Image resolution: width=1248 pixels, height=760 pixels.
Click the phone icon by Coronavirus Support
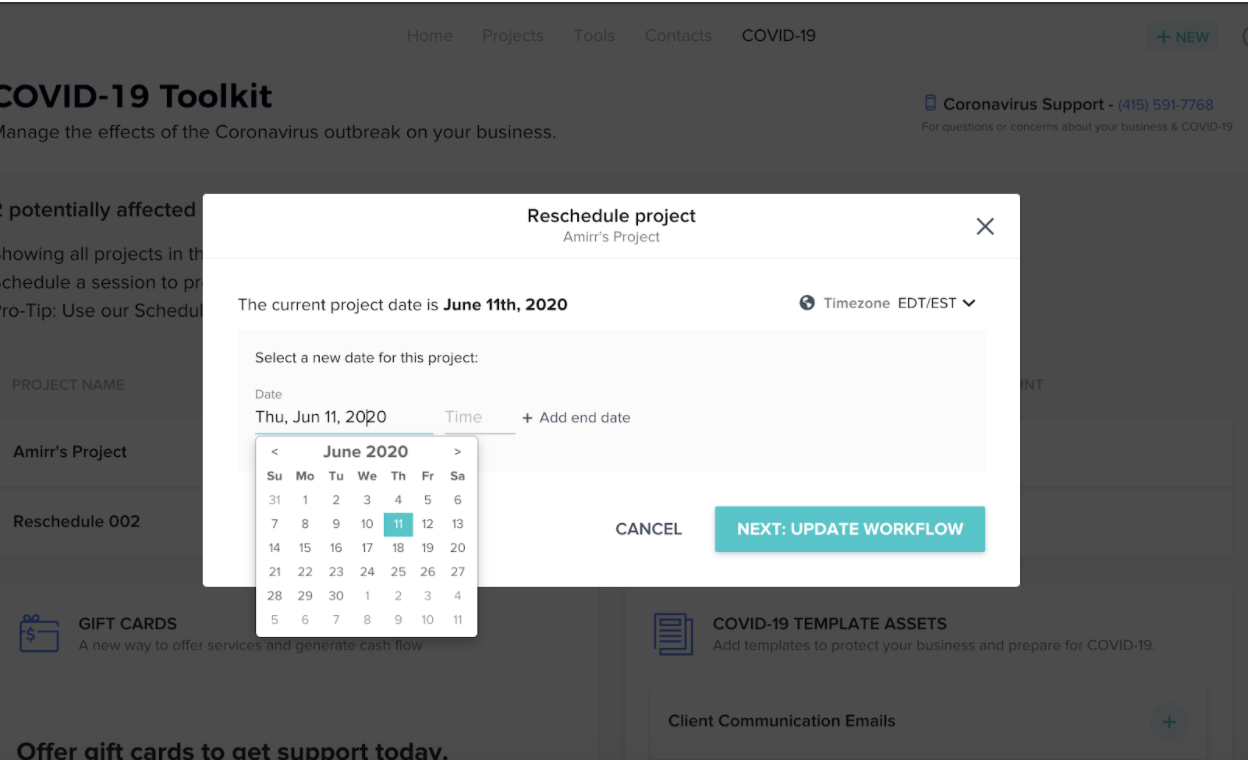(x=930, y=103)
